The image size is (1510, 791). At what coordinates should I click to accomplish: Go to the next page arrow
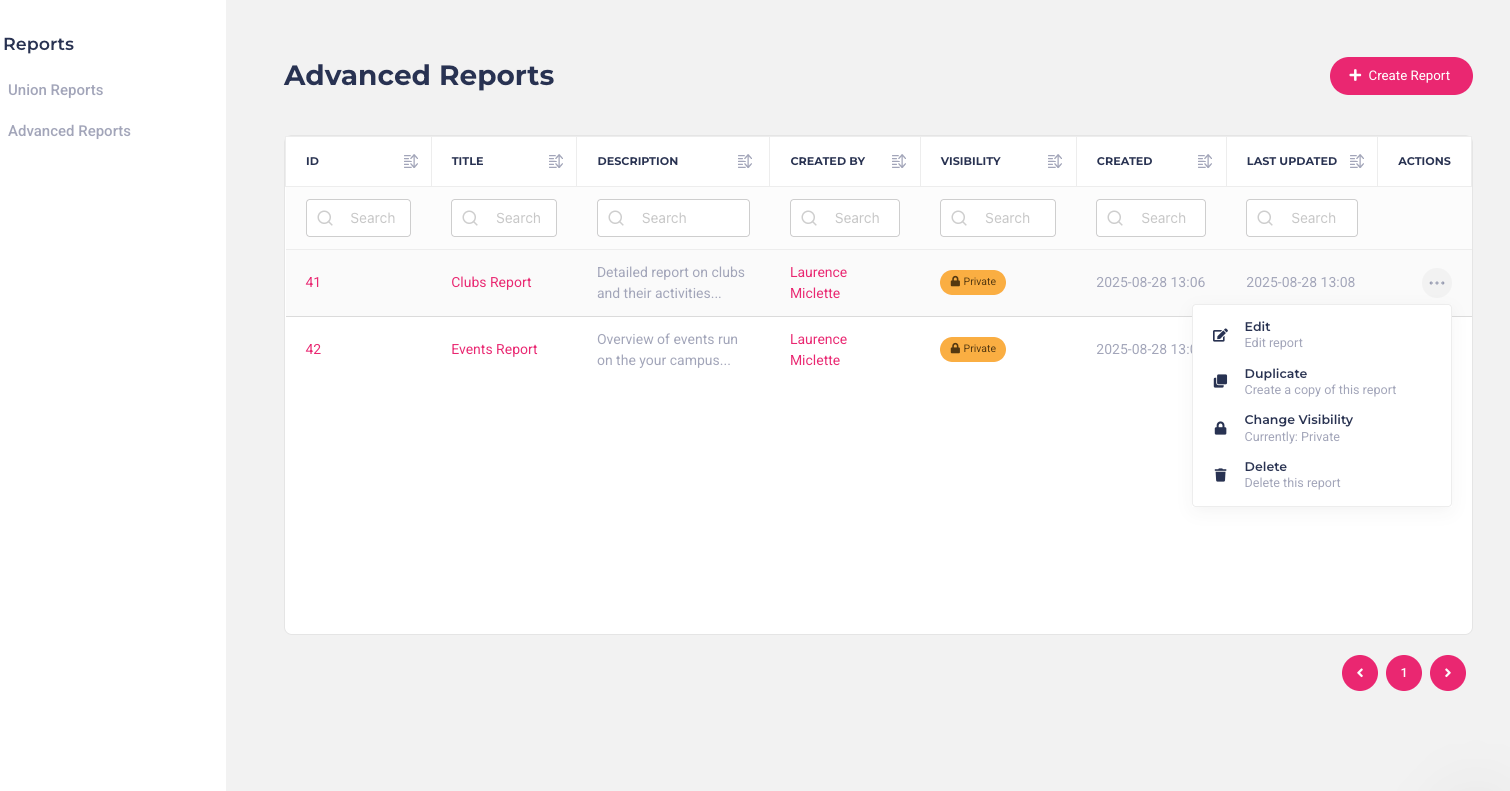pos(1448,673)
